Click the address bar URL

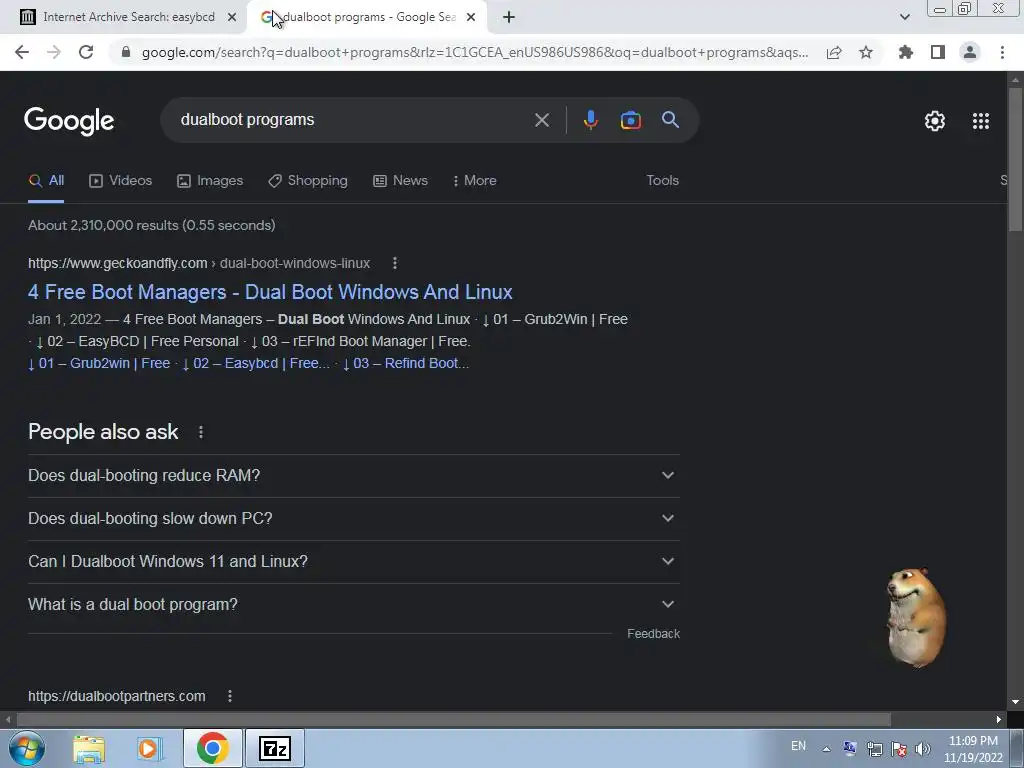click(475, 52)
